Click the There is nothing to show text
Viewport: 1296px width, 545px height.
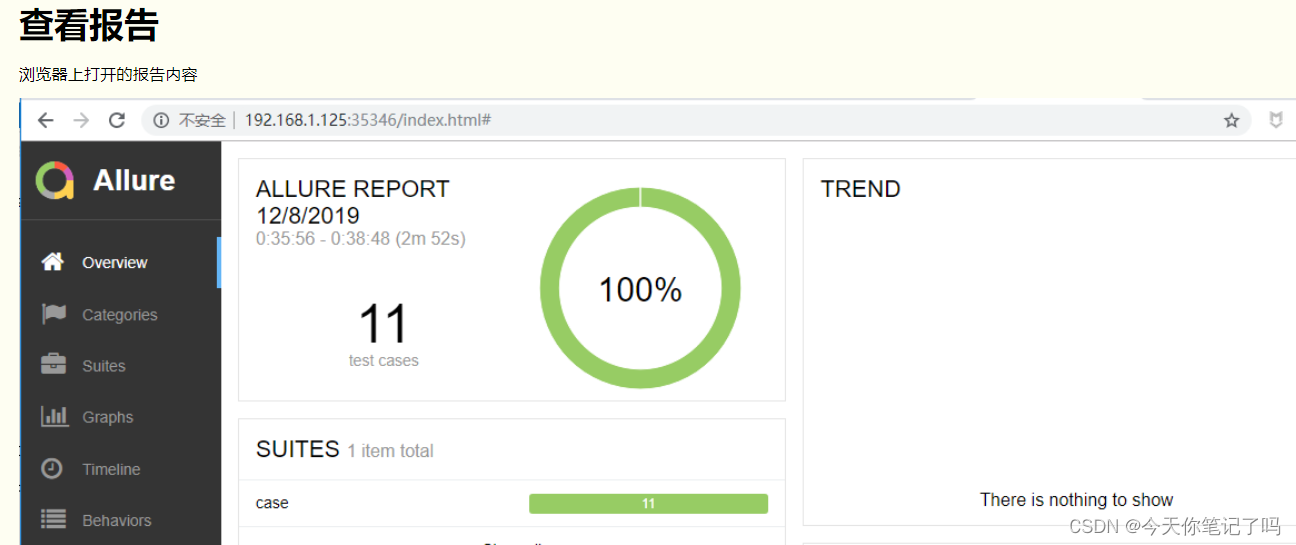click(x=1076, y=500)
